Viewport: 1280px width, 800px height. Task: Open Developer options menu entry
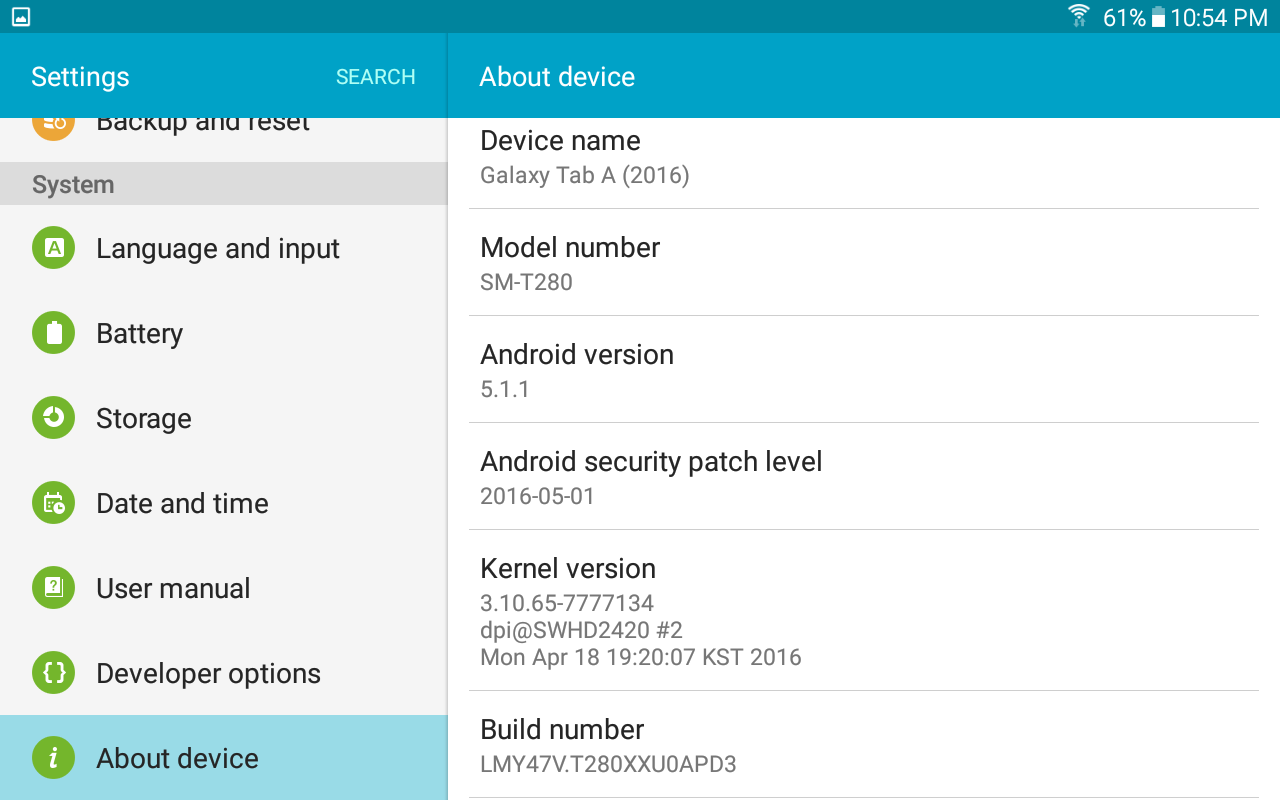(223, 673)
